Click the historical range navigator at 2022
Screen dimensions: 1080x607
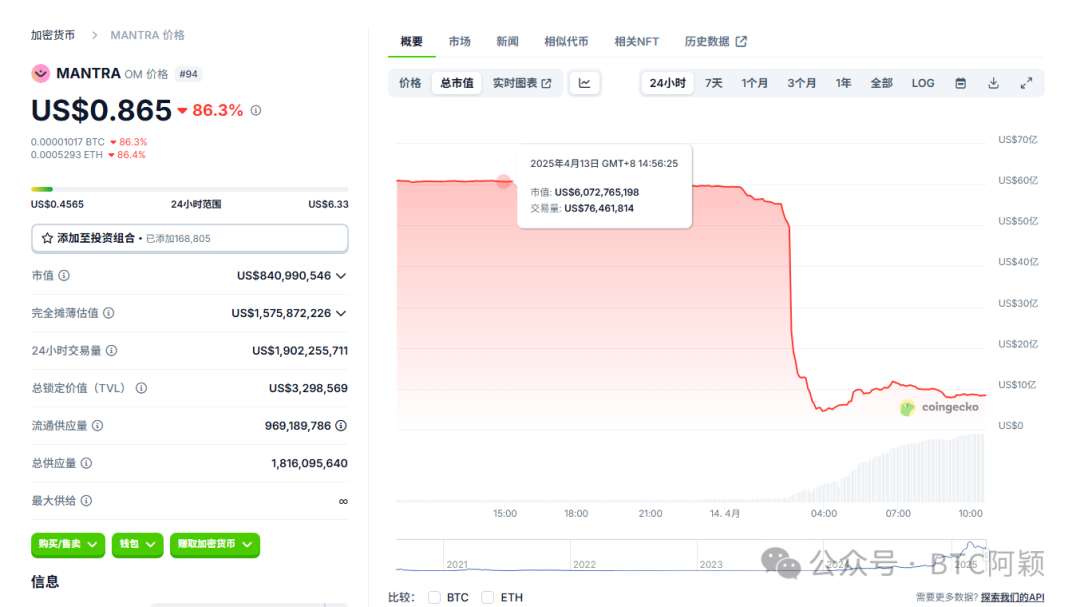pyautogui.click(x=584, y=564)
